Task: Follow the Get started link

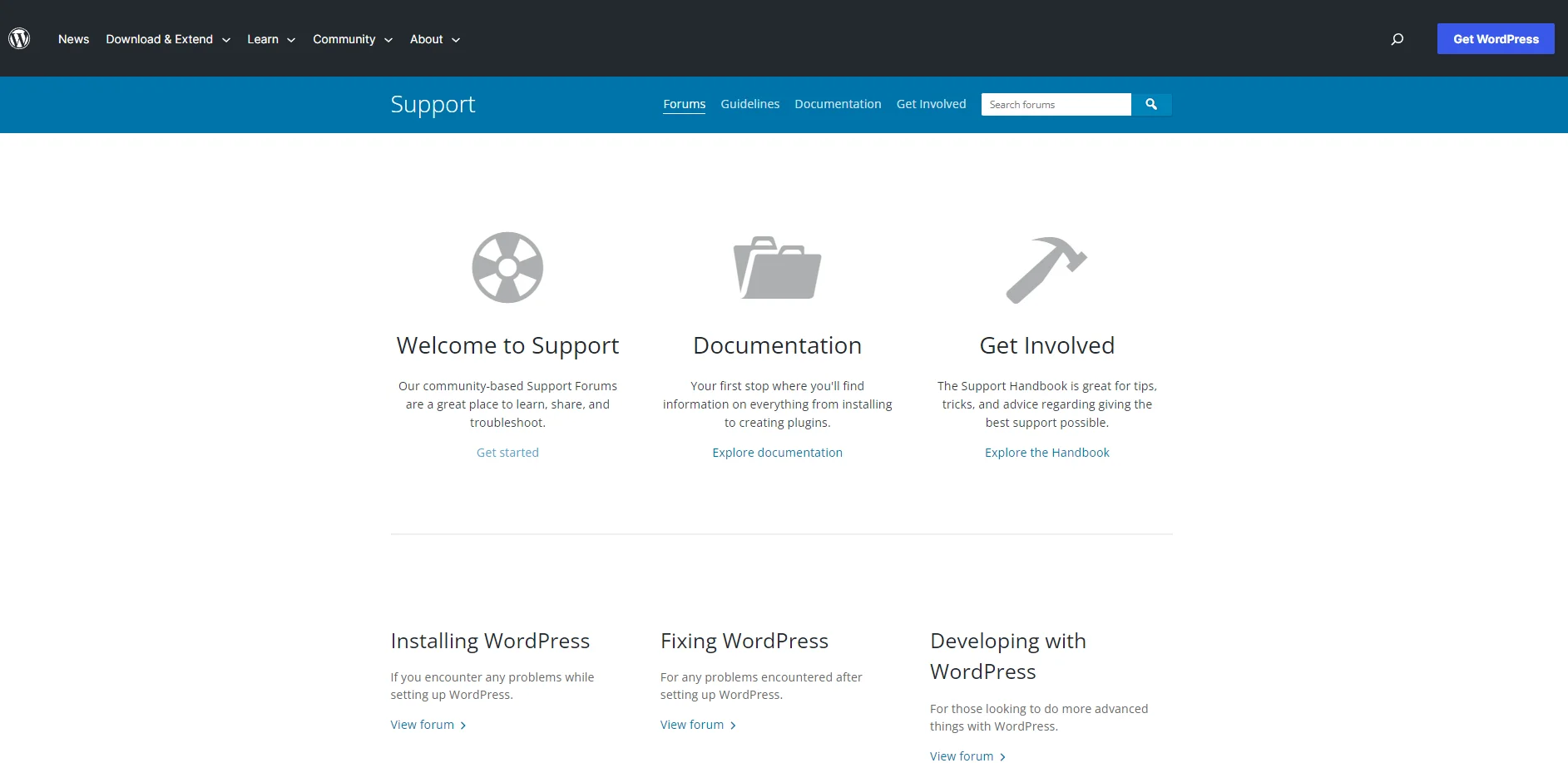Action: (x=507, y=453)
